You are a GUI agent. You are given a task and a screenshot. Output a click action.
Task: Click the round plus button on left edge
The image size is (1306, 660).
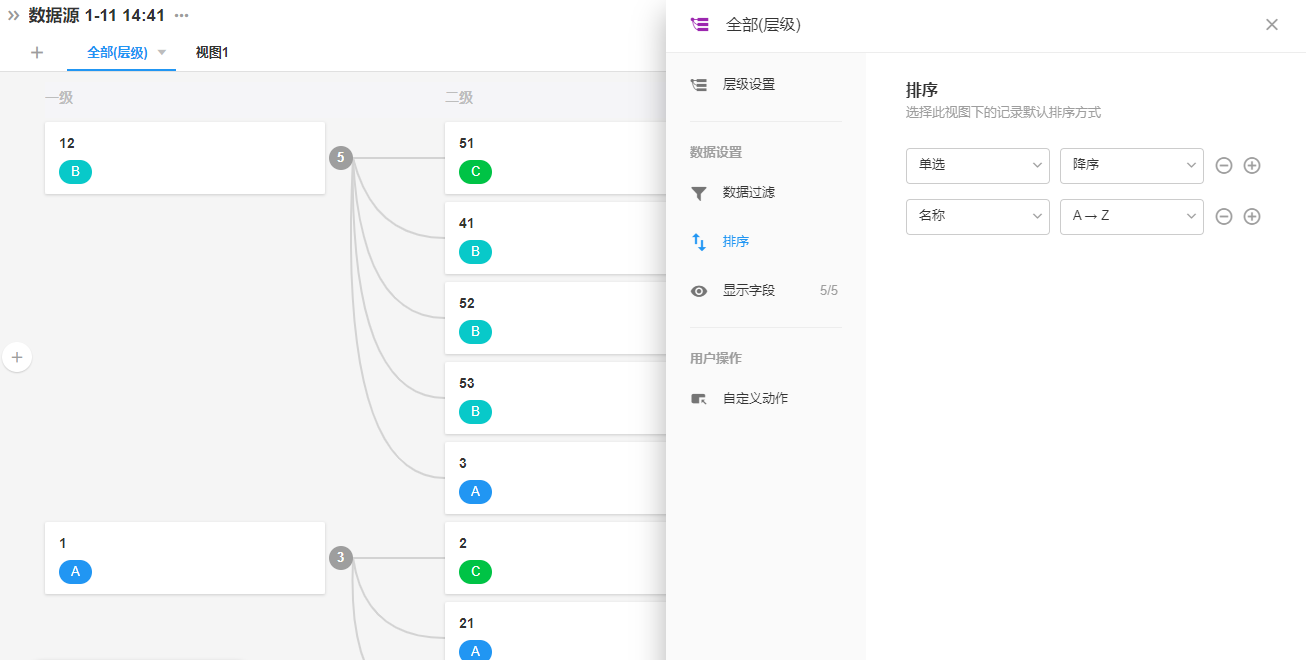(x=17, y=357)
